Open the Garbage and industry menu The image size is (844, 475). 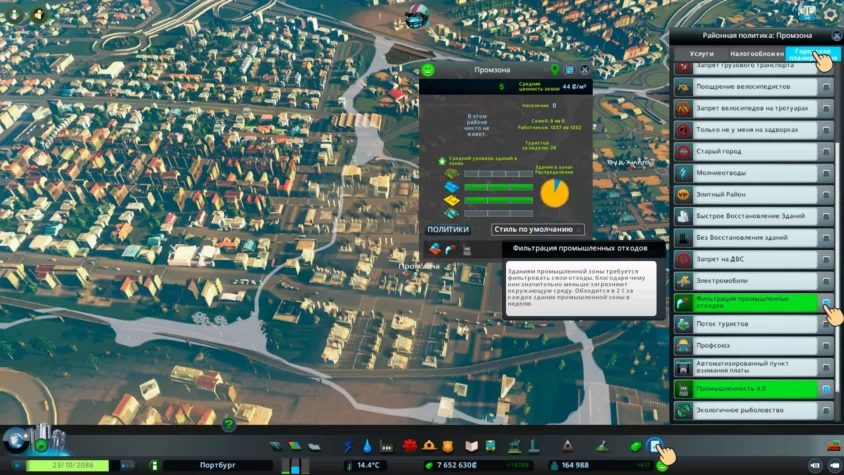tap(386, 446)
